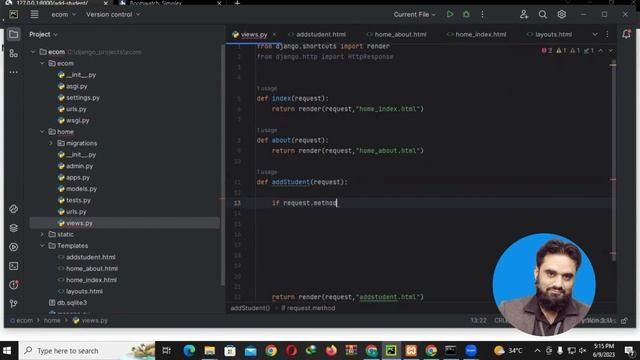Open the Problems tool window
The width and height of the screenshot is (640, 360).
click(x=13, y=285)
